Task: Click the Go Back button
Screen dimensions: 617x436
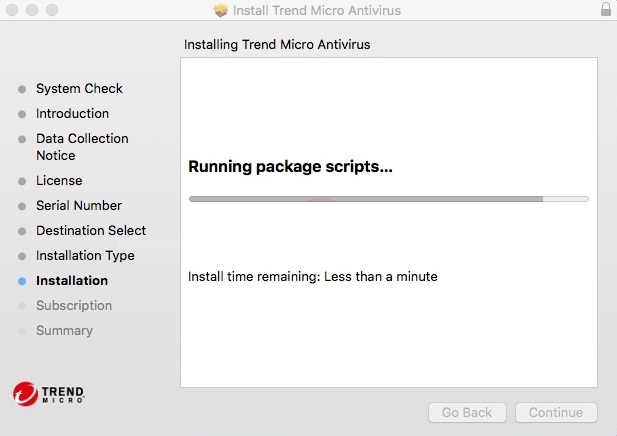Action: pos(467,412)
